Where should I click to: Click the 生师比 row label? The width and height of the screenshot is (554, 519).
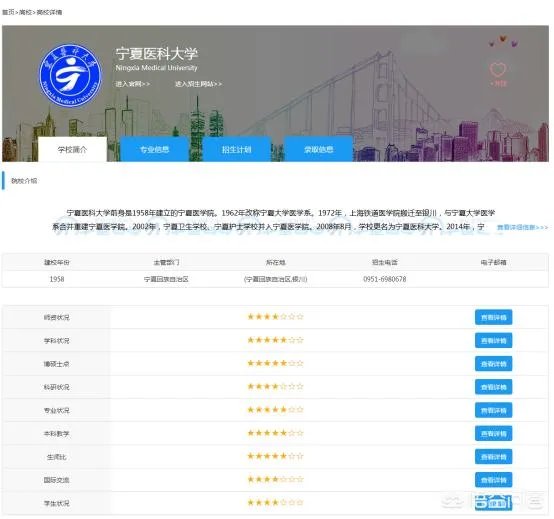[57, 457]
